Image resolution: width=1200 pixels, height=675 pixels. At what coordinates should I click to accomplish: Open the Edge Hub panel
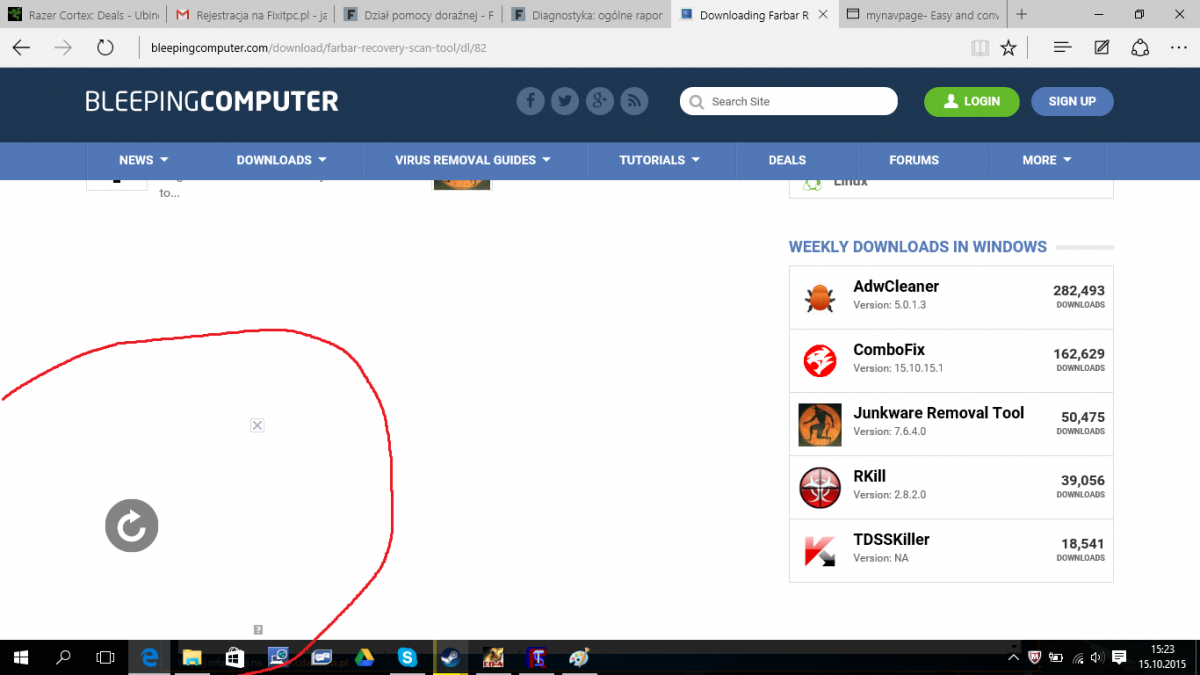click(1063, 48)
